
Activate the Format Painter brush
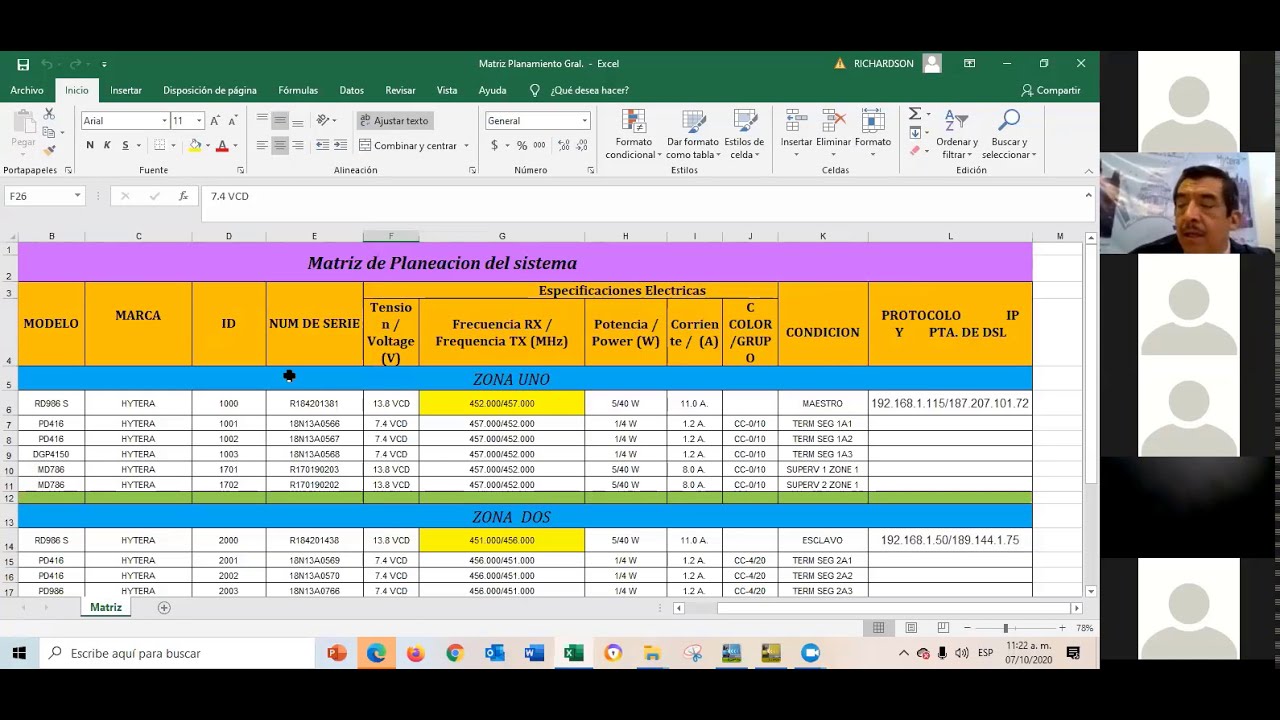[x=49, y=149]
